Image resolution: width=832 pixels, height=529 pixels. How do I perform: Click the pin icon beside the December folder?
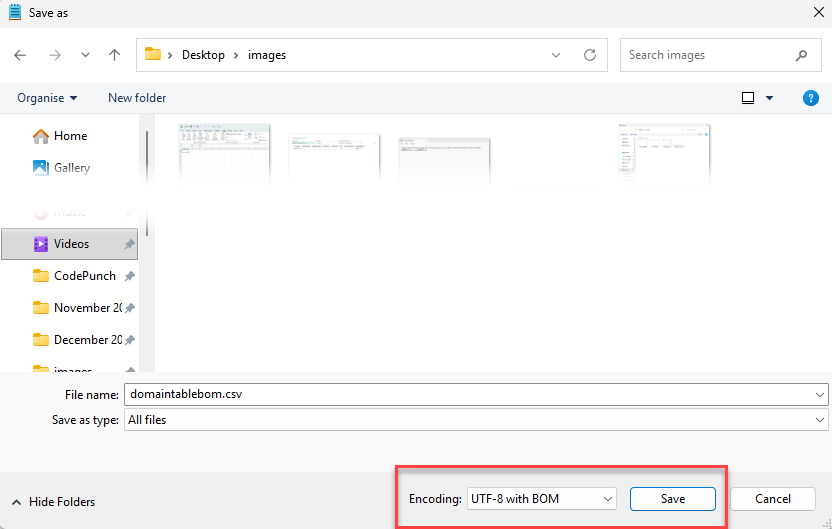tap(129, 340)
